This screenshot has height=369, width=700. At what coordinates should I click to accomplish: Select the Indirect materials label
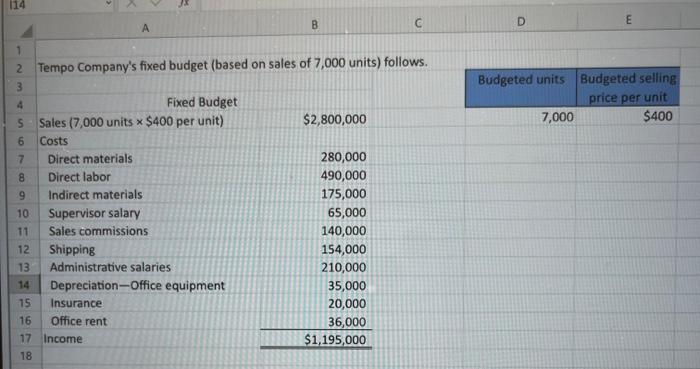(95, 195)
